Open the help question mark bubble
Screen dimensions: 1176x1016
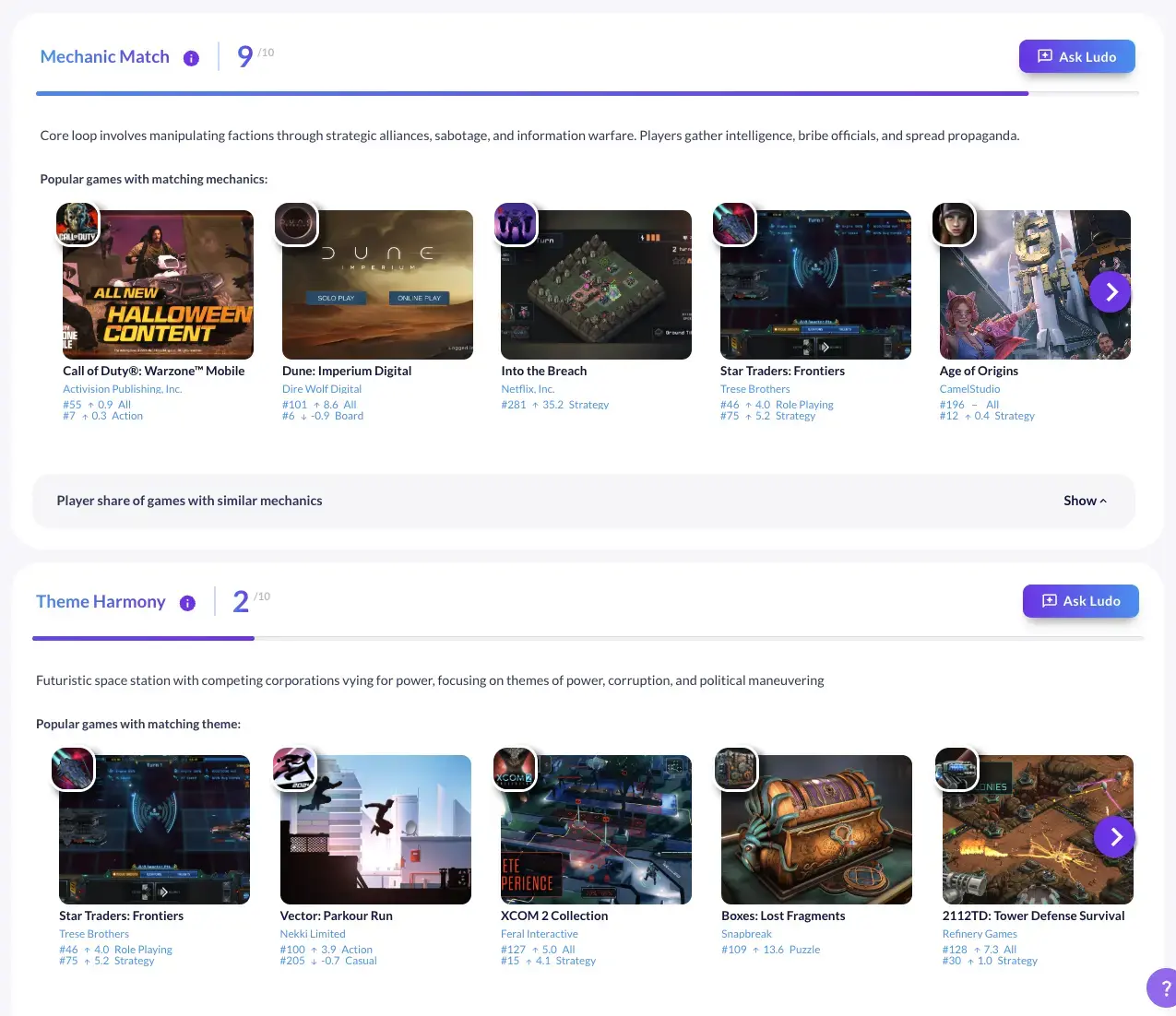[x=1163, y=988]
